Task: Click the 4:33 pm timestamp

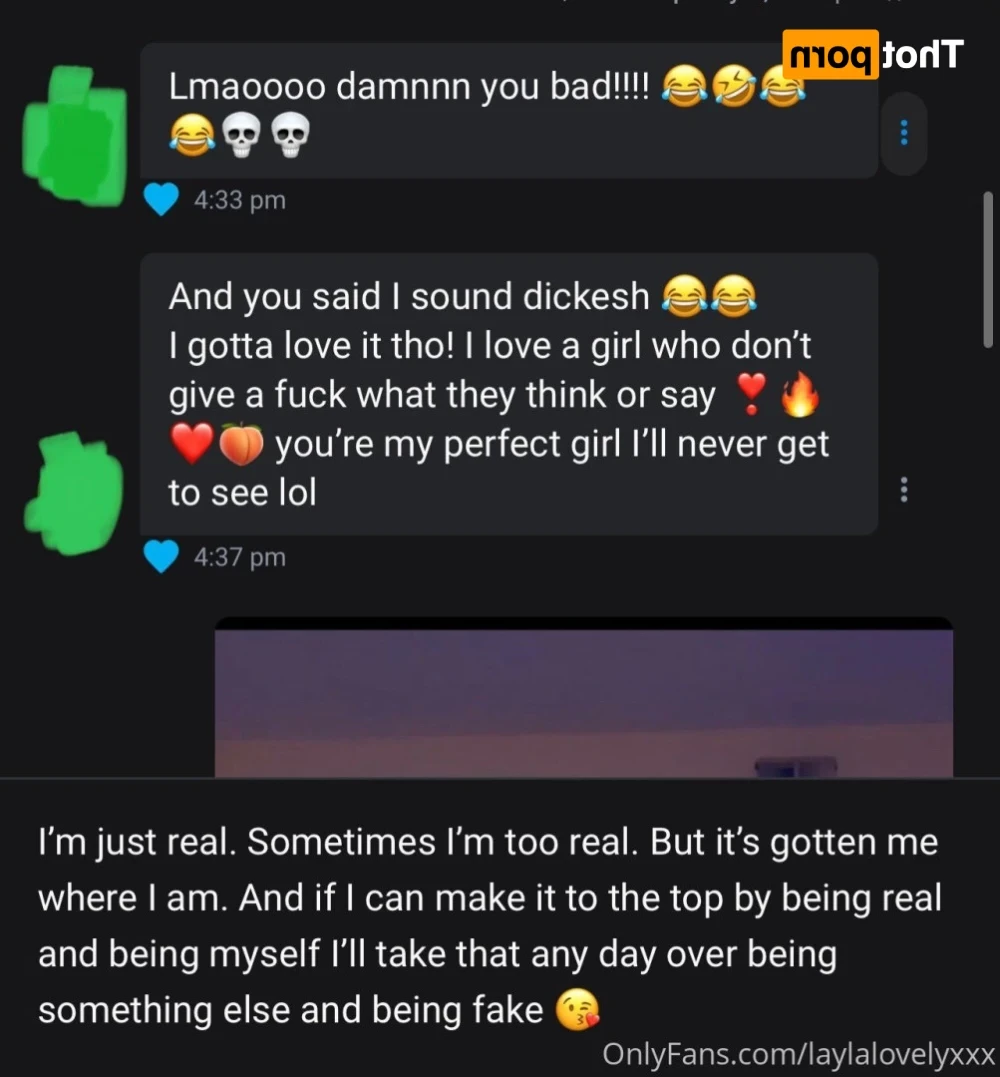Action: [240, 201]
